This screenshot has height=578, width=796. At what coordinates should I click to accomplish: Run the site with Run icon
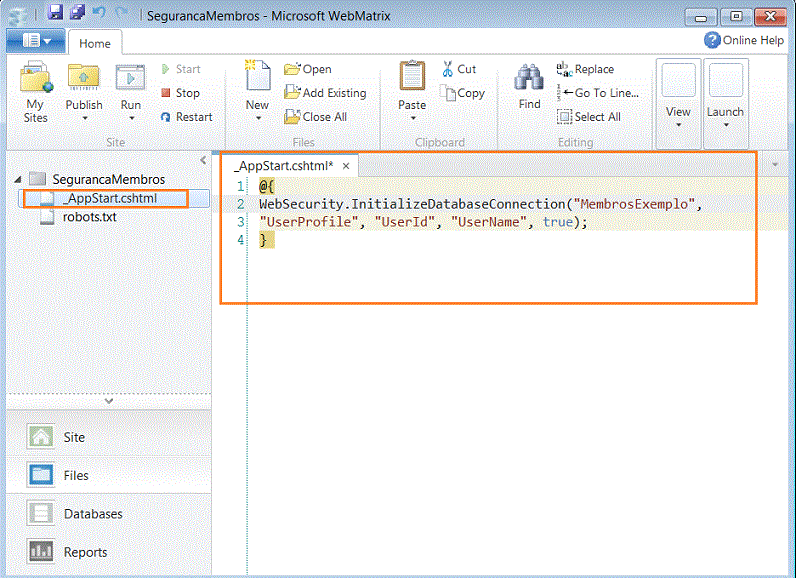coord(130,77)
